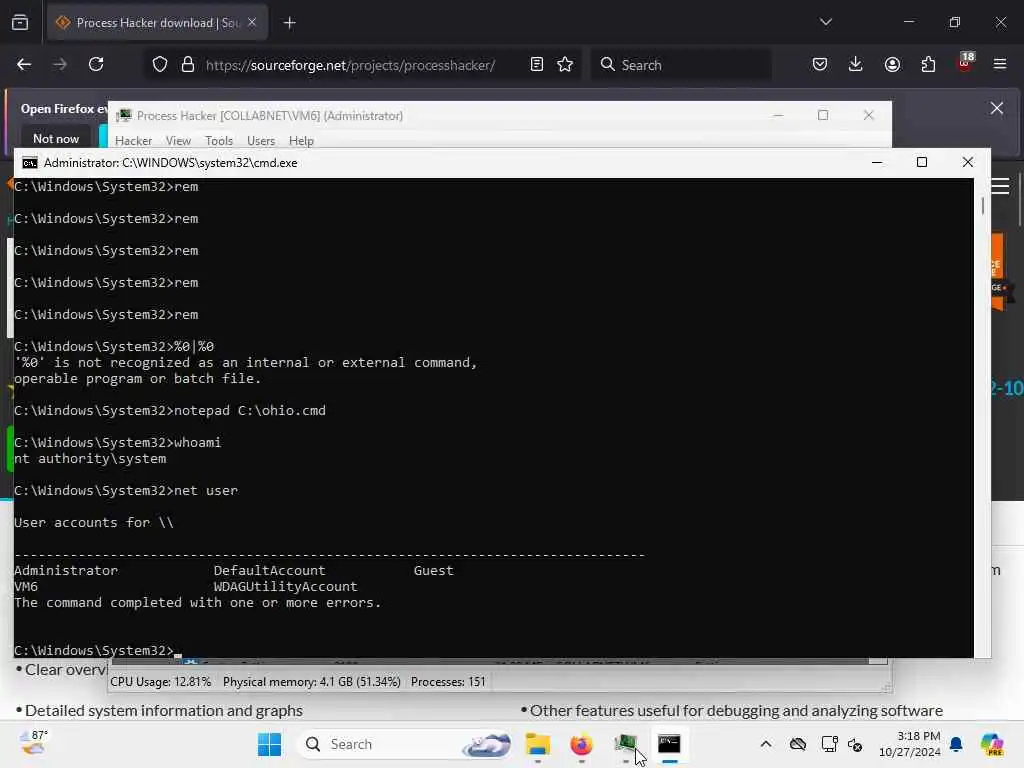Open File Explorer from taskbar
This screenshot has width=1024, height=768.
[x=537, y=744]
